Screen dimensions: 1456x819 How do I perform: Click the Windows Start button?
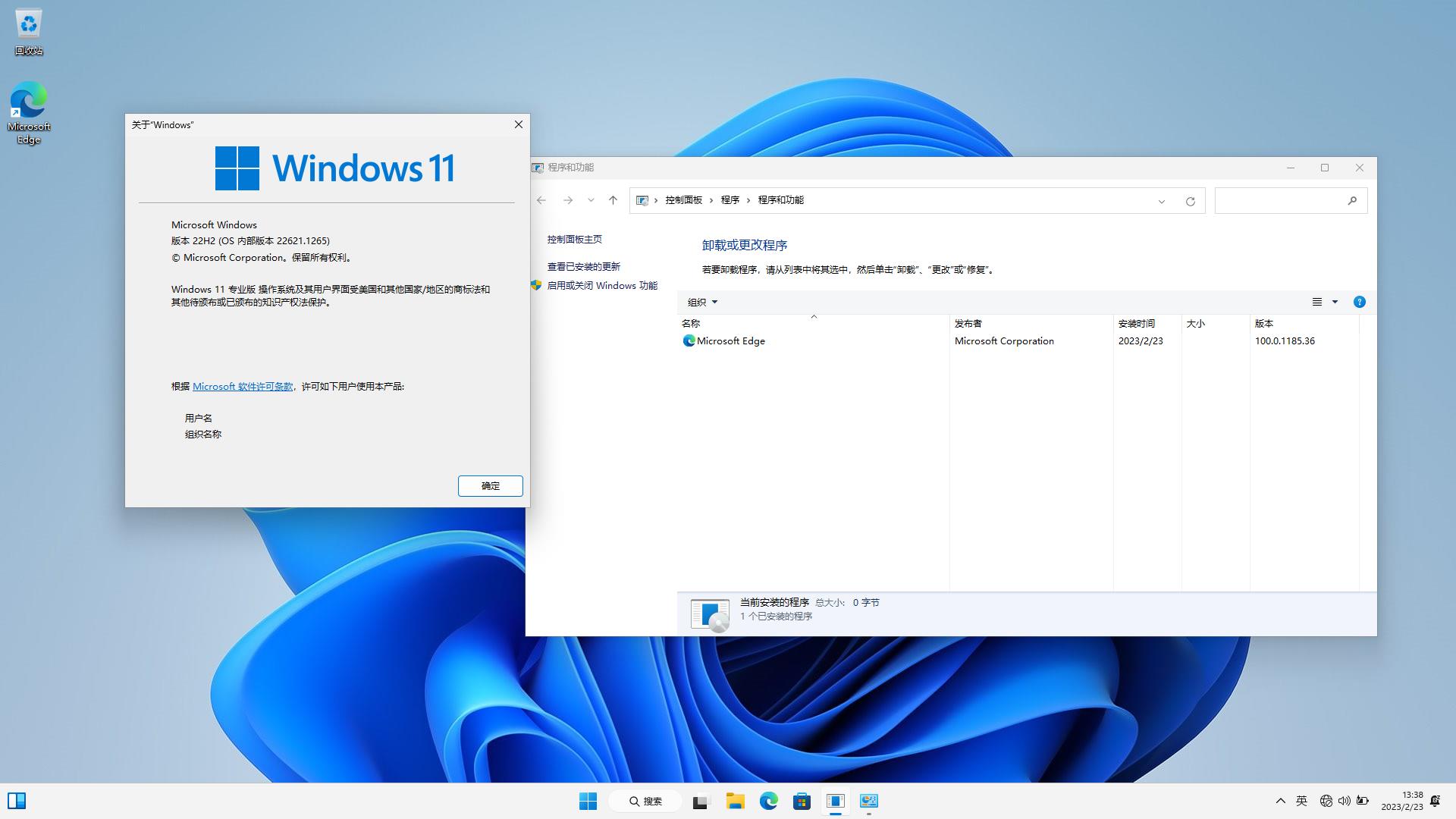tap(588, 801)
